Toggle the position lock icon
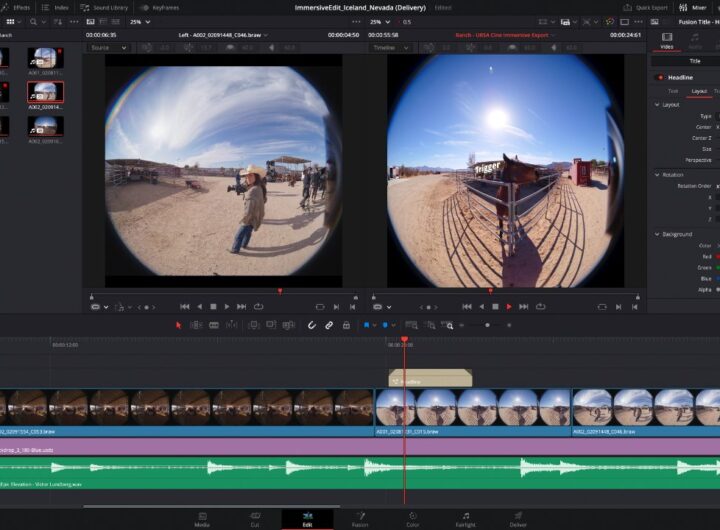Image resolution: width=720 pixels, height=530 pixels. tap(346, 325)
